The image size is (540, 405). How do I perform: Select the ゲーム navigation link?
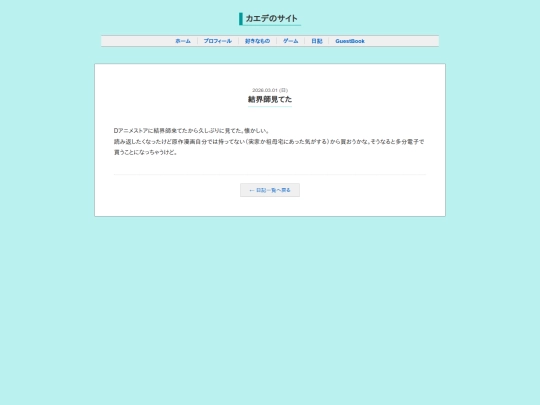291,41
